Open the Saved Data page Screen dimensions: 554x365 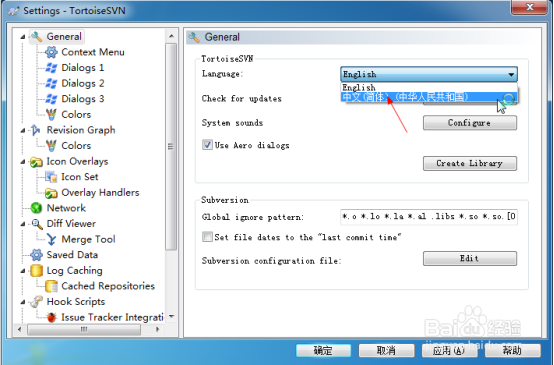coord(72,255)
